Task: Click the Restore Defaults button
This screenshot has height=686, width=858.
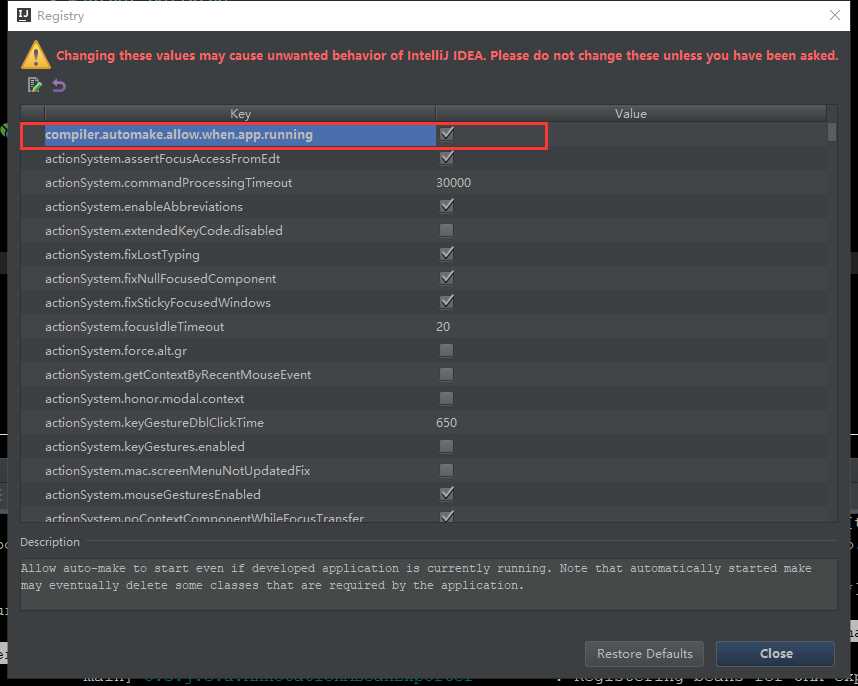Action: (x=644, y=654)
